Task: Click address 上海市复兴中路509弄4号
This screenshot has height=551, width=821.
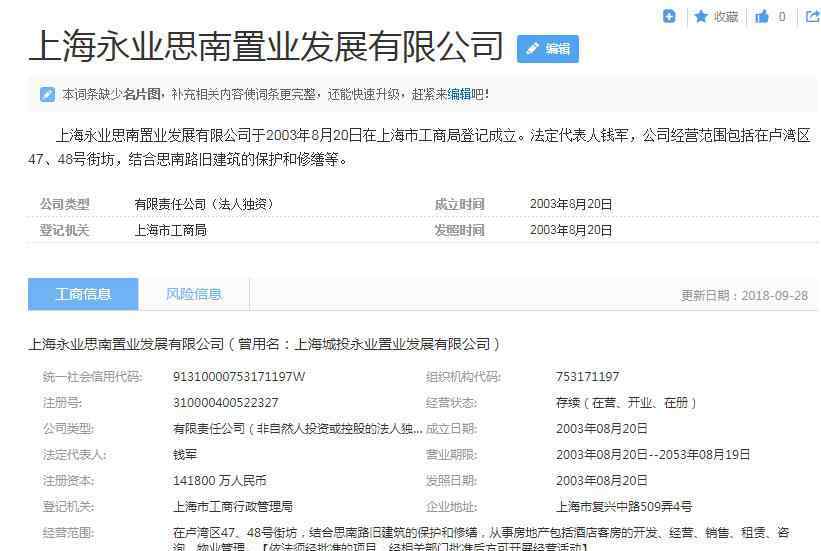Action: 624,506
